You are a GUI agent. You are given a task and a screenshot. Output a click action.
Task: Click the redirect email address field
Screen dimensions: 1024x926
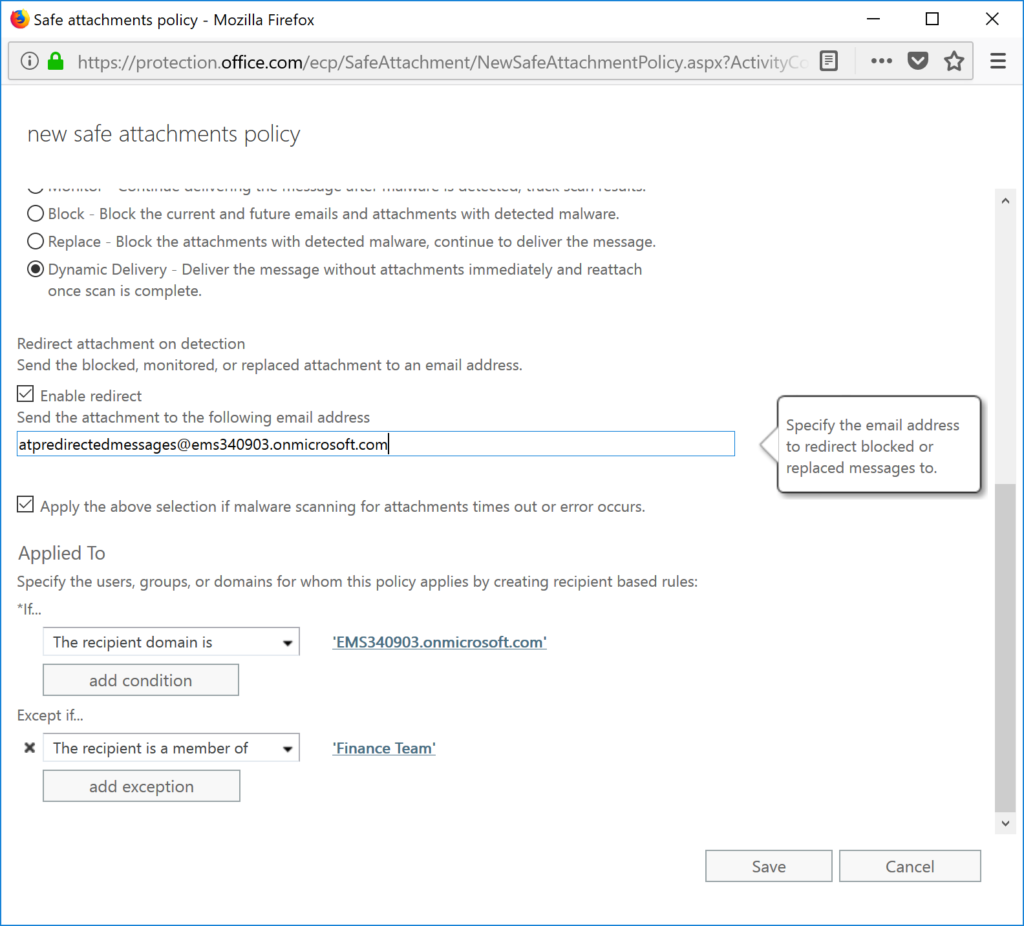[x=376, y=443]
